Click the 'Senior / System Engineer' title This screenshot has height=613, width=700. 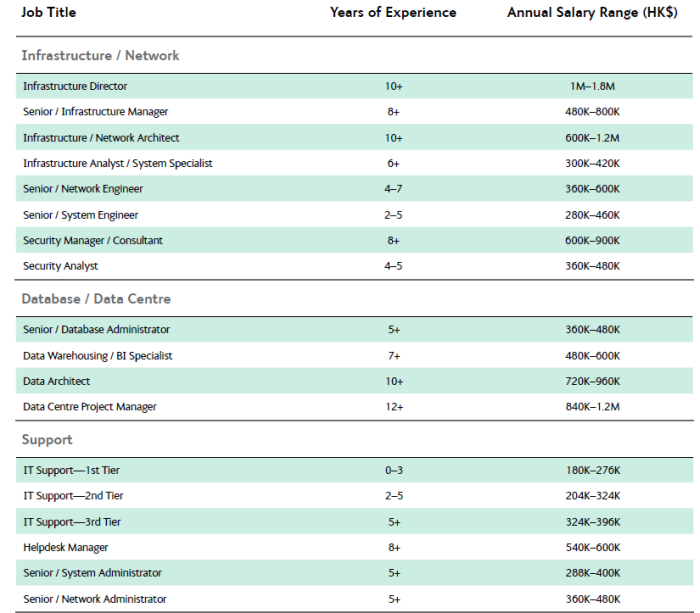point(81,215)
